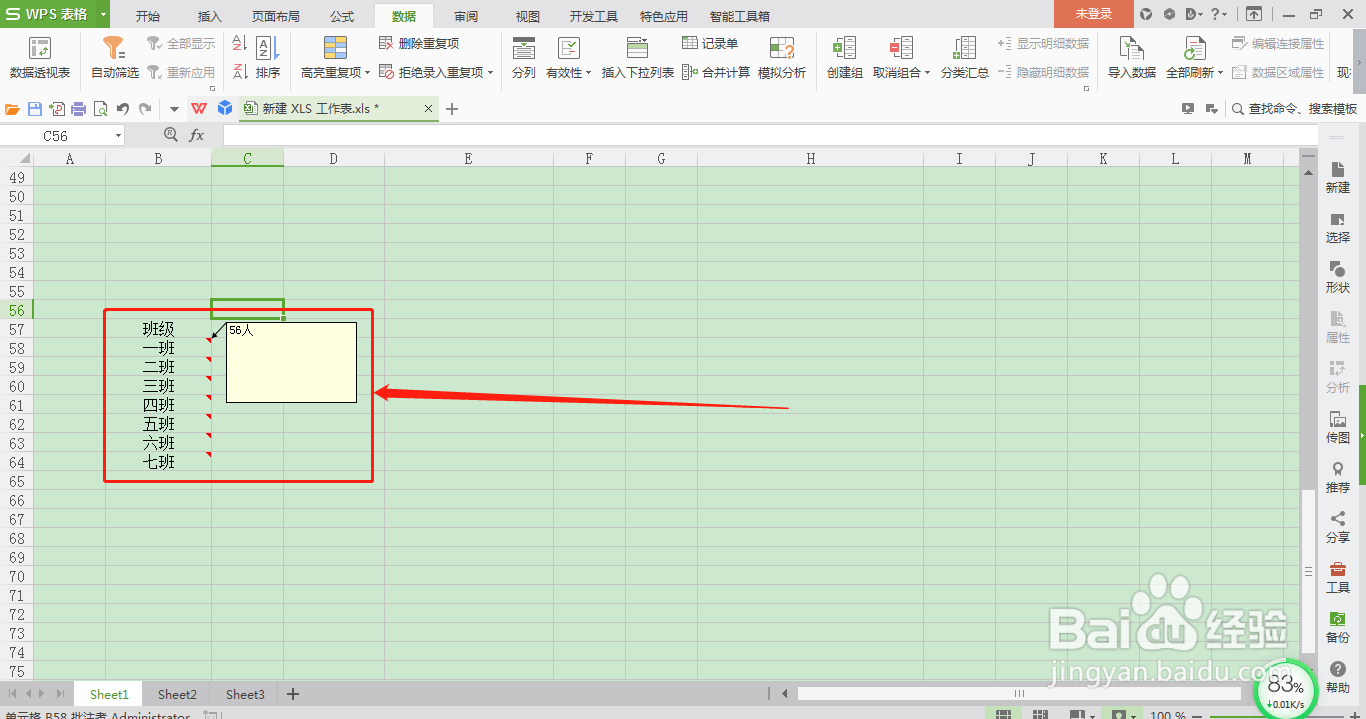Click the sort descending Z-A icon

coord(240,71)
